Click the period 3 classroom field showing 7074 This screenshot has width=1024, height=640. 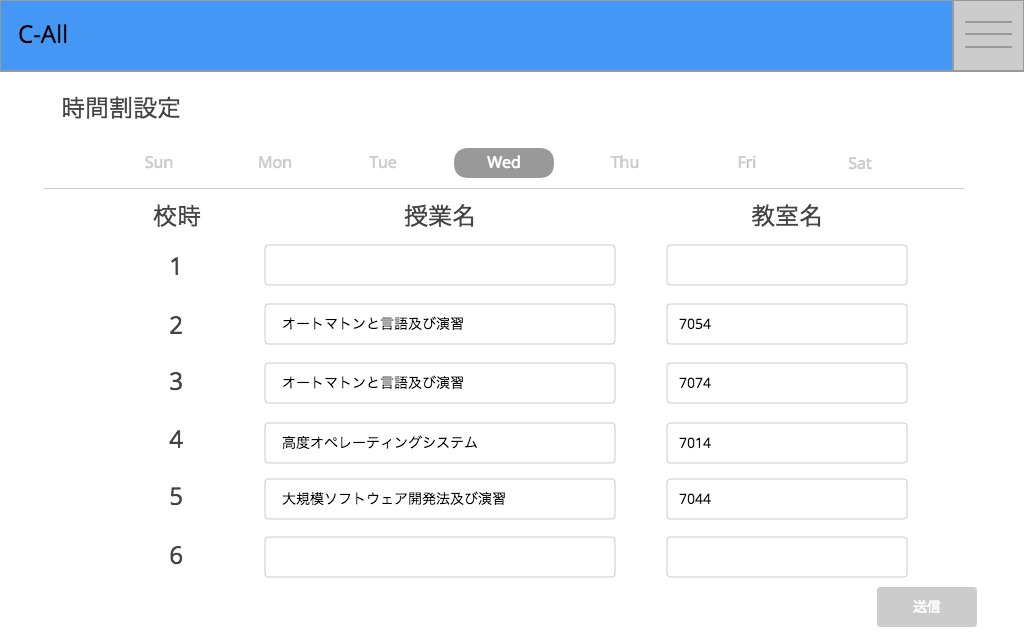(786, 382)
